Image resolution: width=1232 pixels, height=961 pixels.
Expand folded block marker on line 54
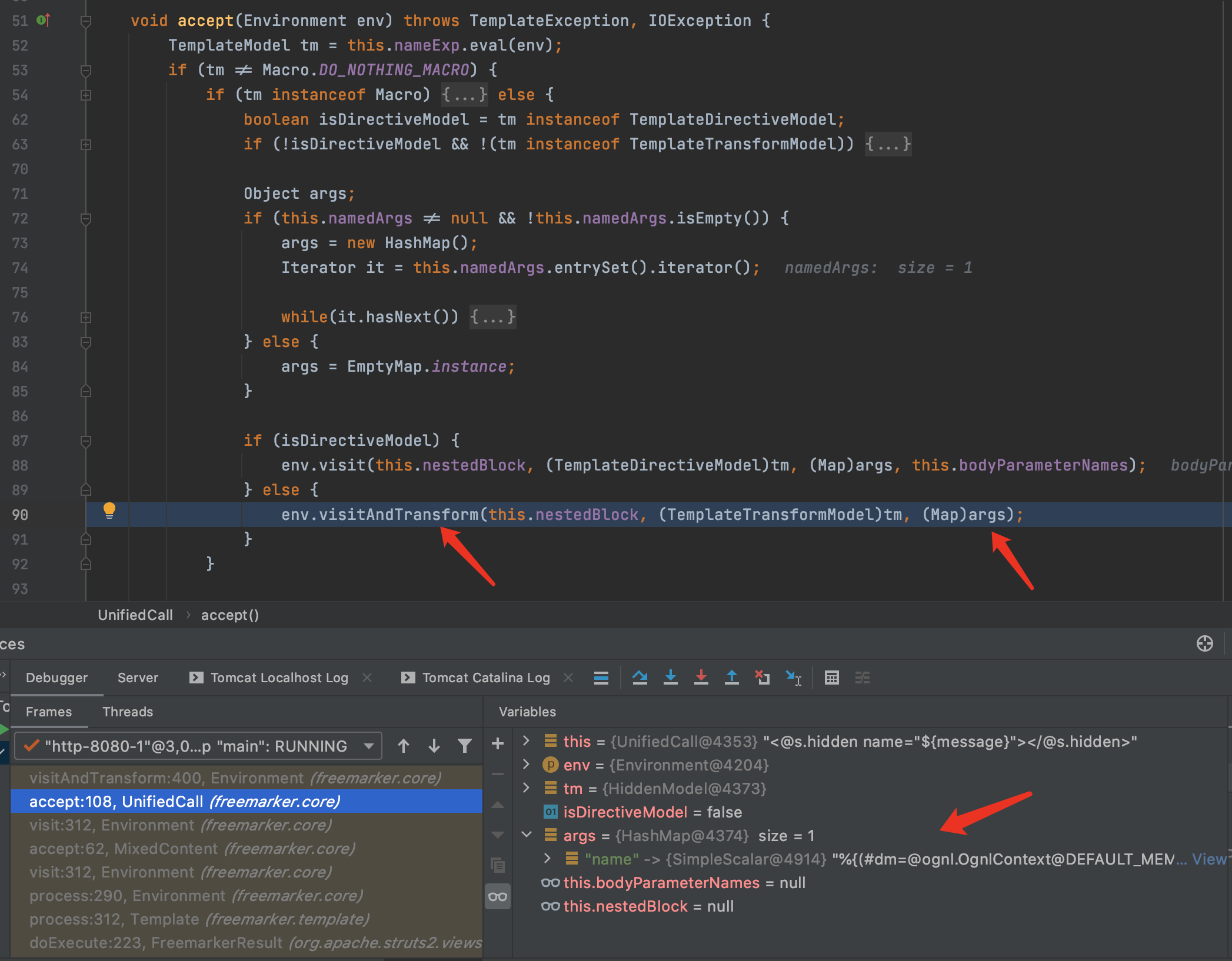coord(86,95)
